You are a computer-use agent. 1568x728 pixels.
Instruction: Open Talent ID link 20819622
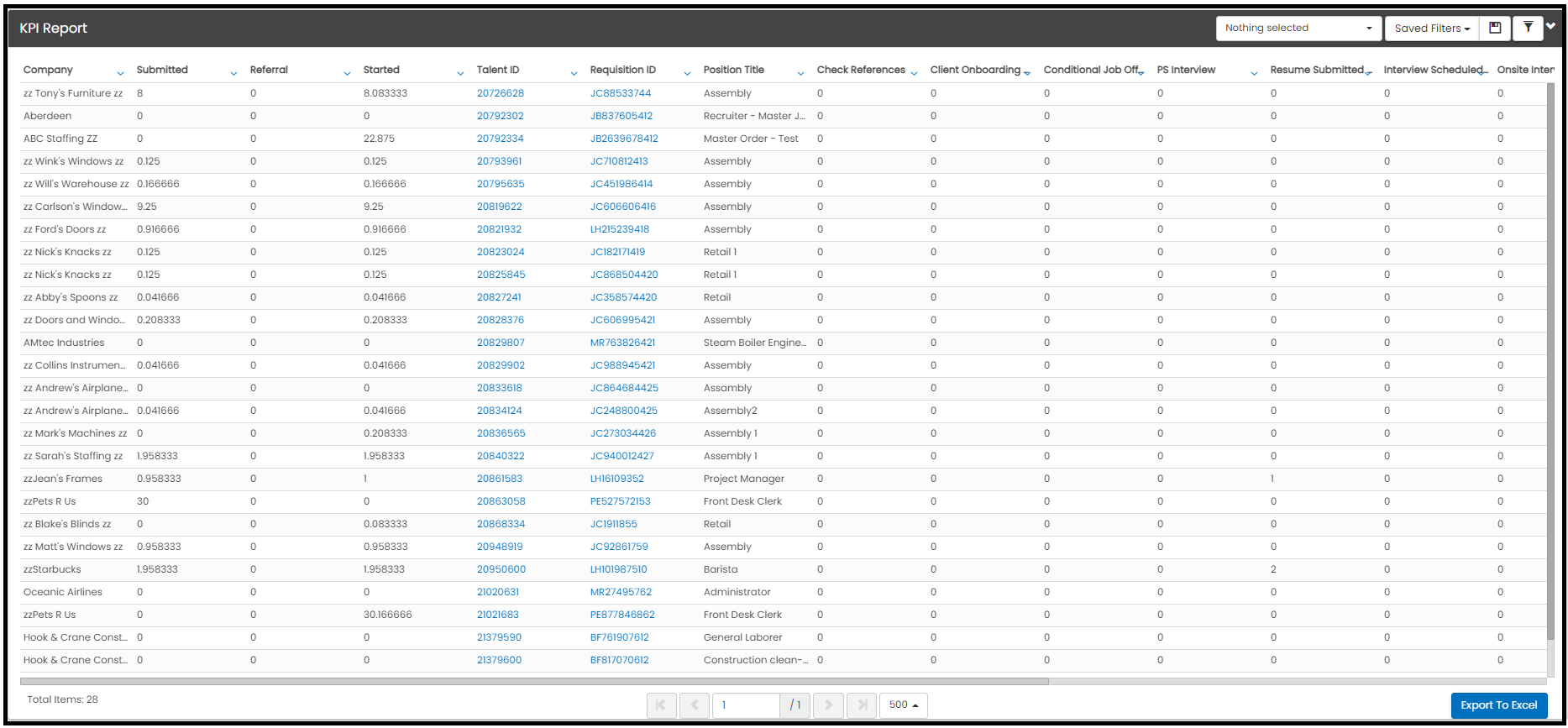[500, 207]
